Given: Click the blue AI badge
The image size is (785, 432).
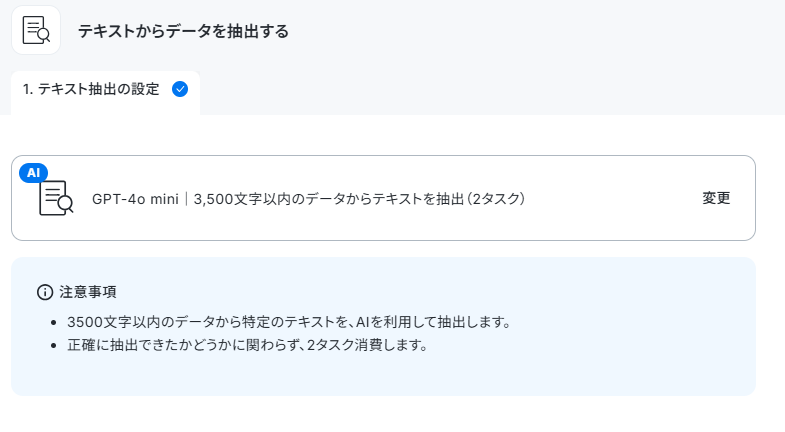Looking at the screenshot, I should point(33,173).
